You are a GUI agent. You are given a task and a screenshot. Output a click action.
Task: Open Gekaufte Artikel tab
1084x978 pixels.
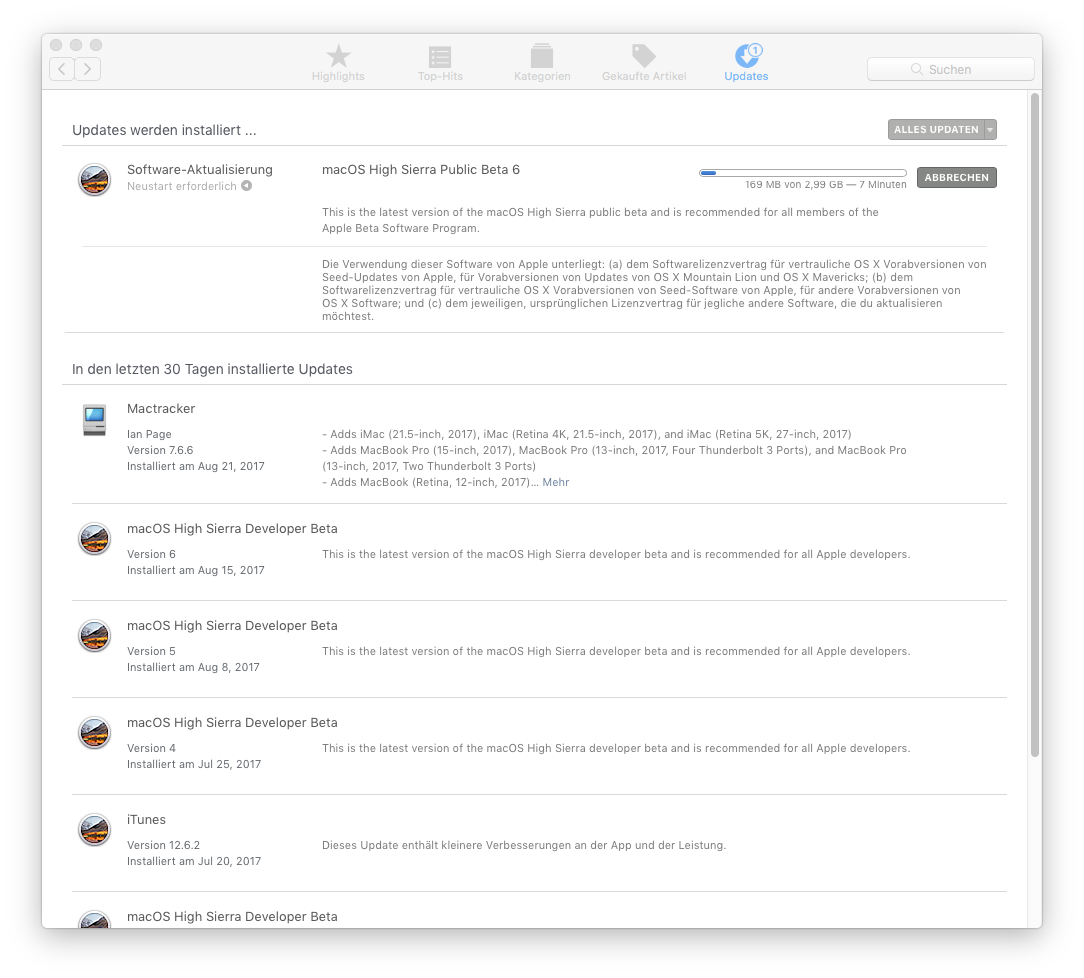coord(644,63)
